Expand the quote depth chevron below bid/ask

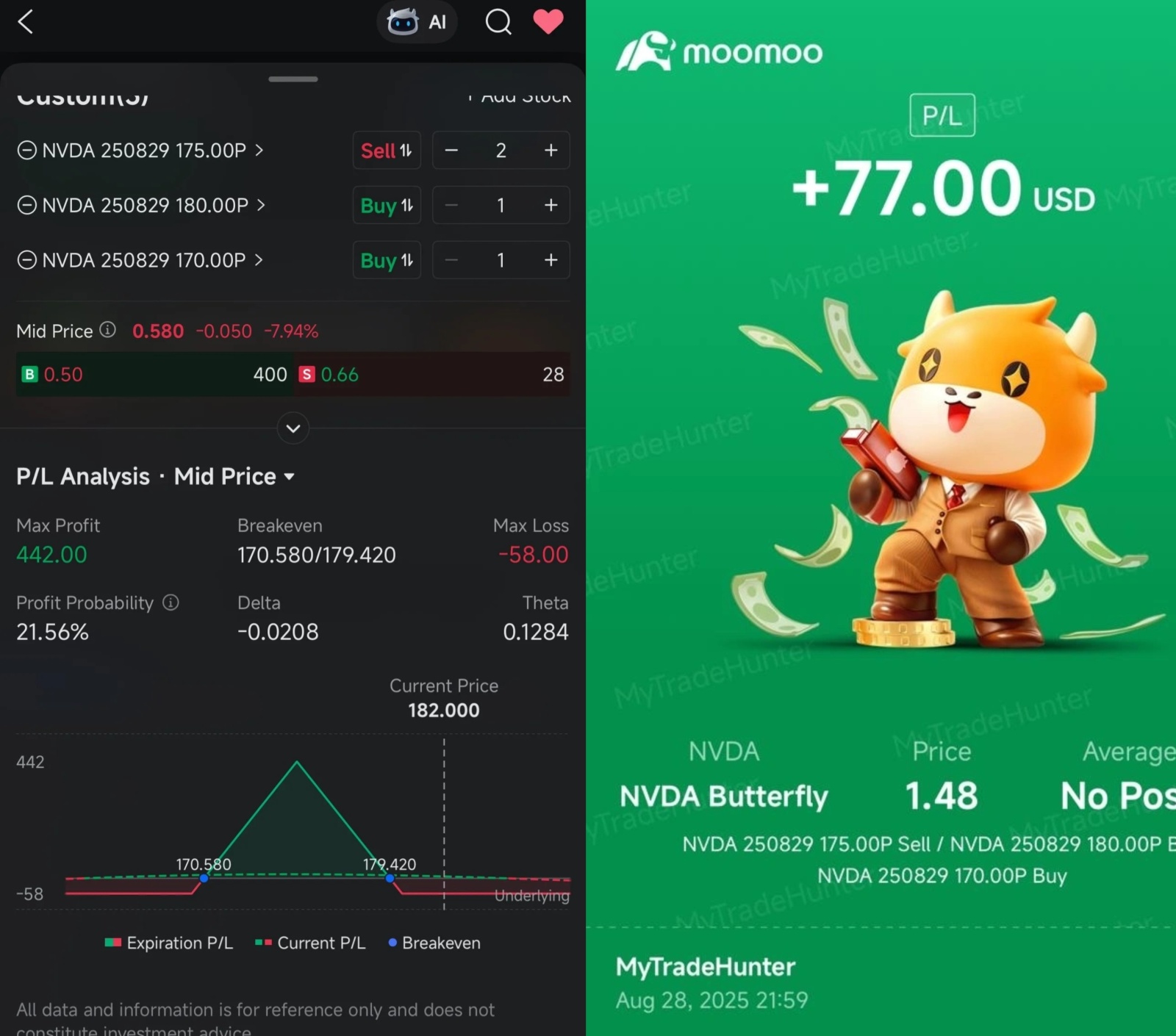[293, 428]
